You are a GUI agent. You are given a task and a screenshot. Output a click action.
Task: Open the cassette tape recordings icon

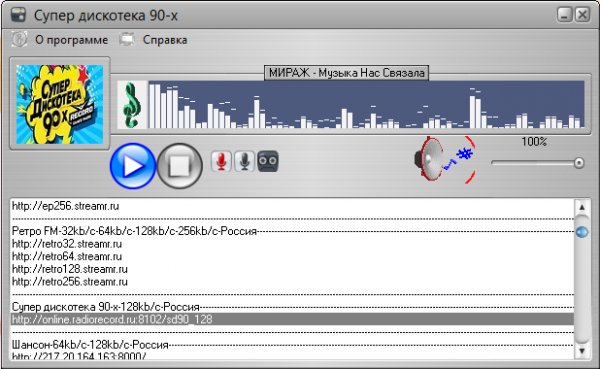[x=267, y=161]
